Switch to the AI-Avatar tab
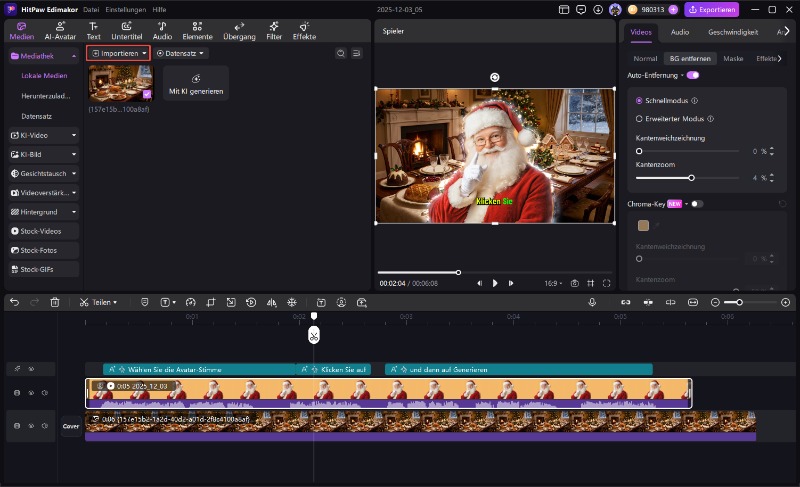This screenshot has height=487, width=800. click(x=60, y=31)
